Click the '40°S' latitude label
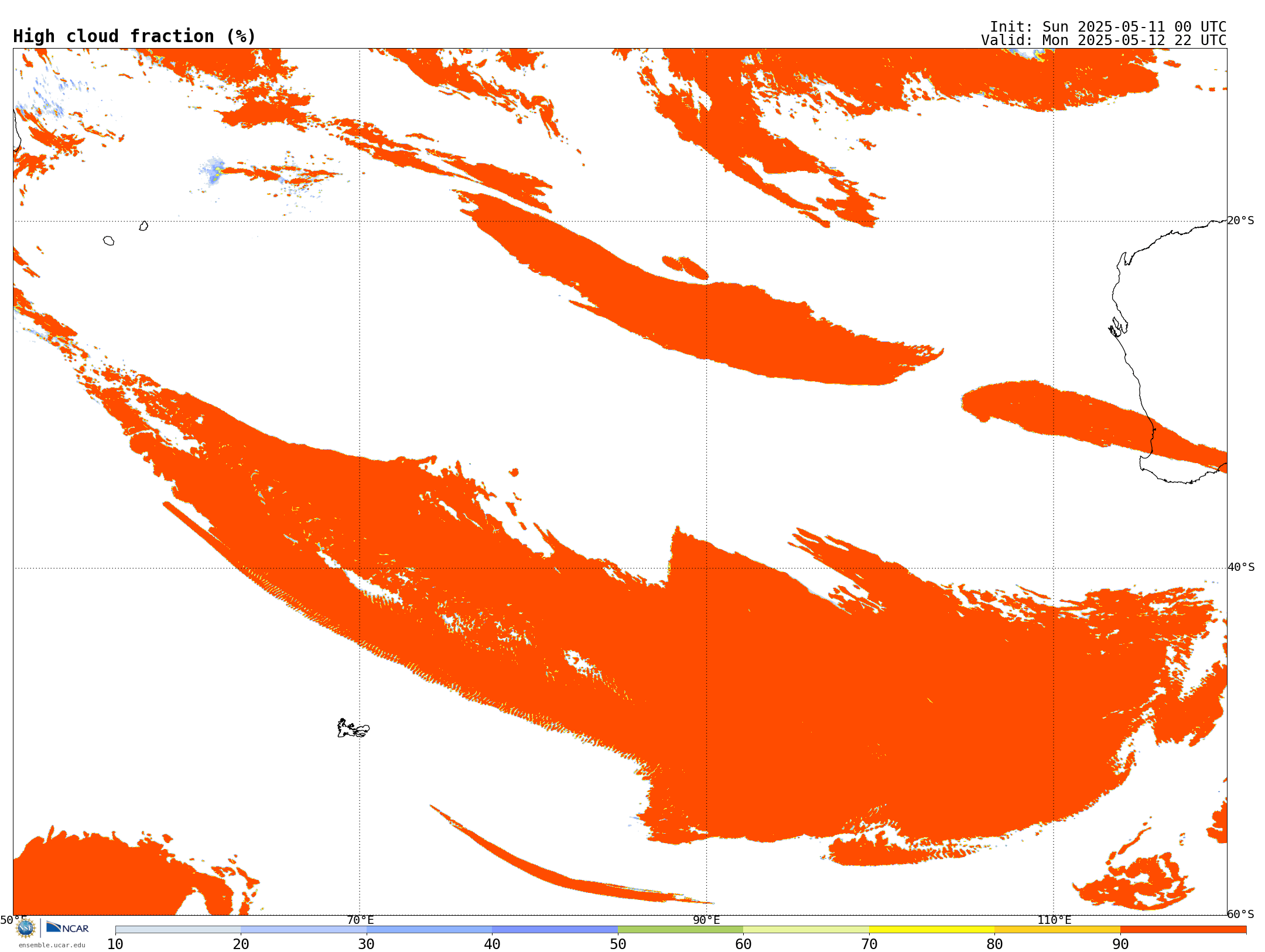 (x=1241, y=567)
